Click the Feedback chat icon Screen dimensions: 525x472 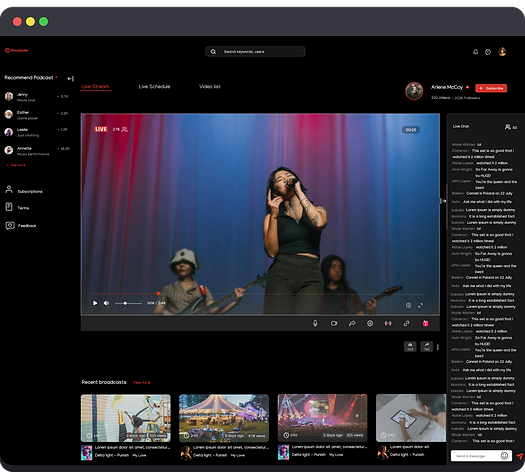[x=10, y=226]
